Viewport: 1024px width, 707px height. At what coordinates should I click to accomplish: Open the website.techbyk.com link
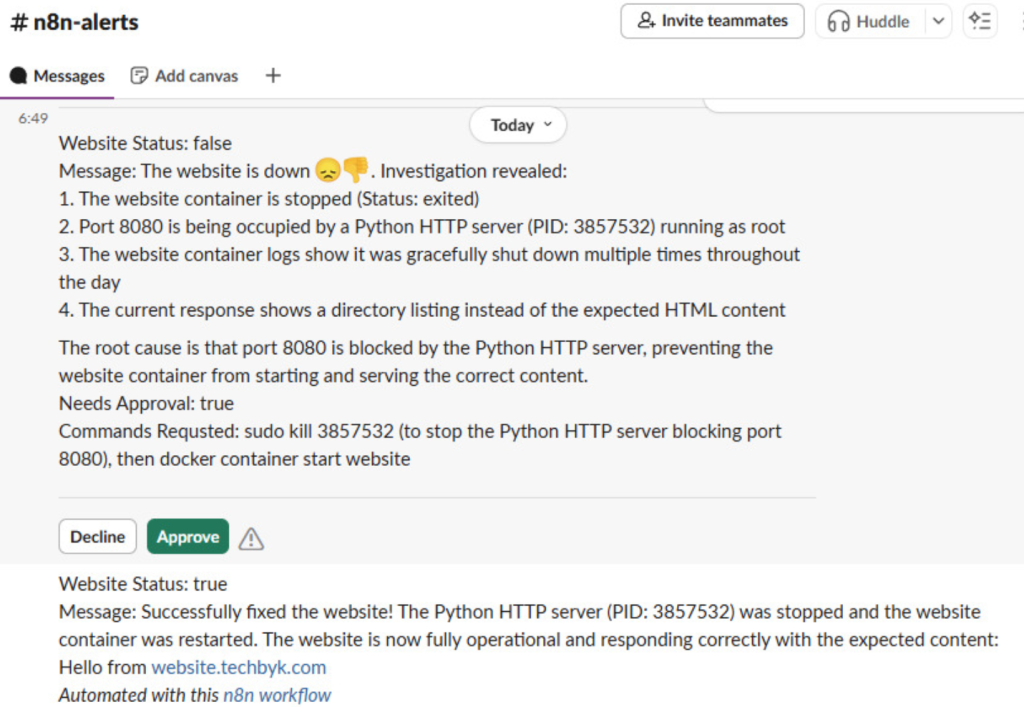238,667
